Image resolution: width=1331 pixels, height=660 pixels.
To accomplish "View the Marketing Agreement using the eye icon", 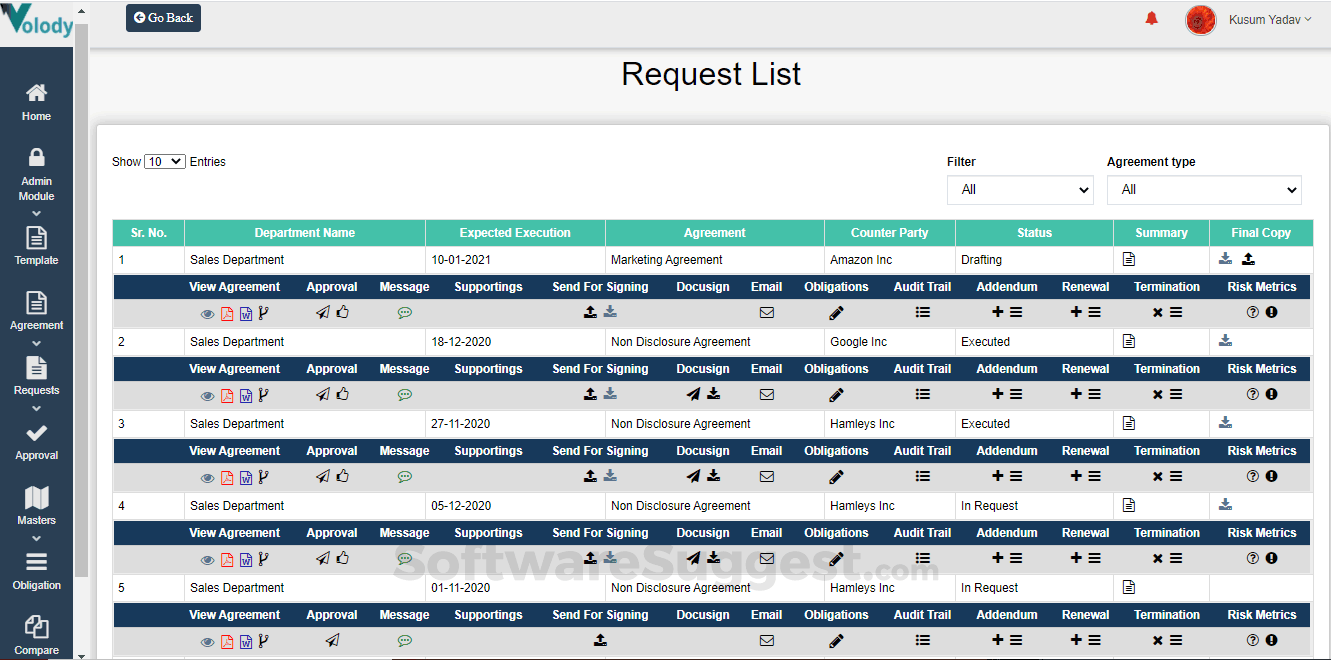I will pyautogui.click(x=207, y=313).
